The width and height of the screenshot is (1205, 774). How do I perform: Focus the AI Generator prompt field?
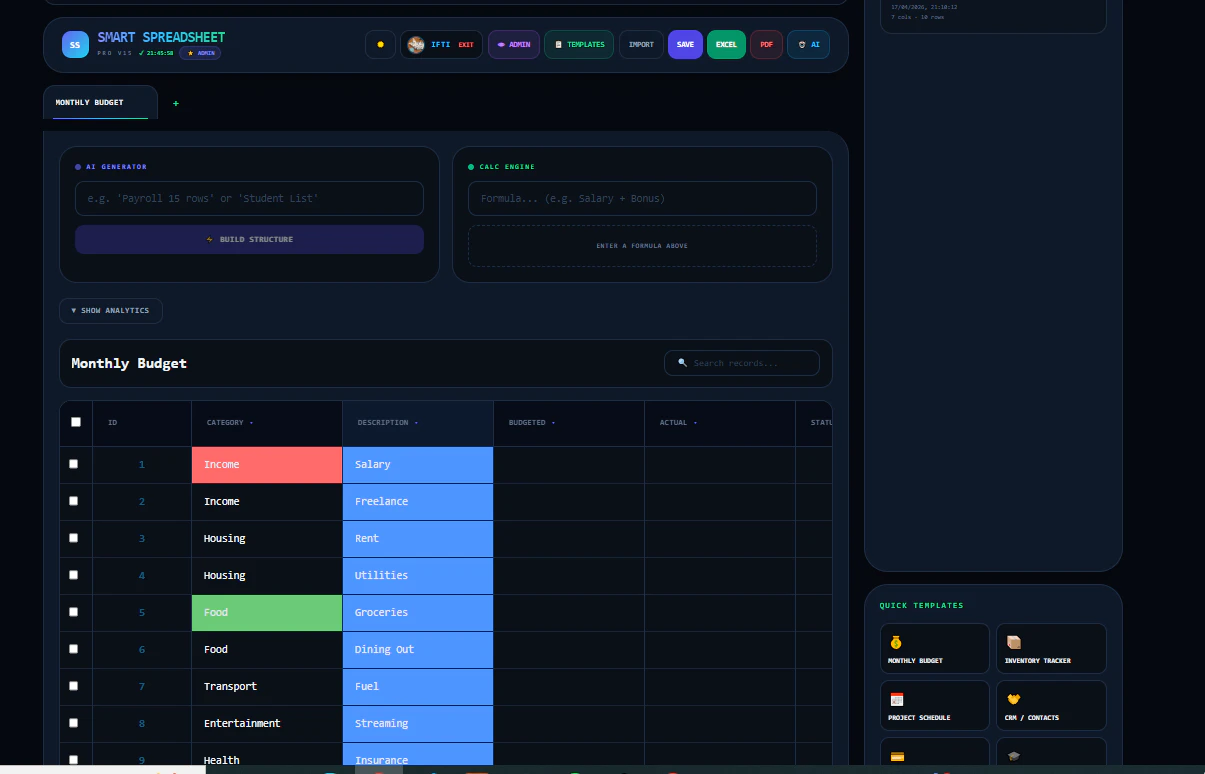(249, 198)
